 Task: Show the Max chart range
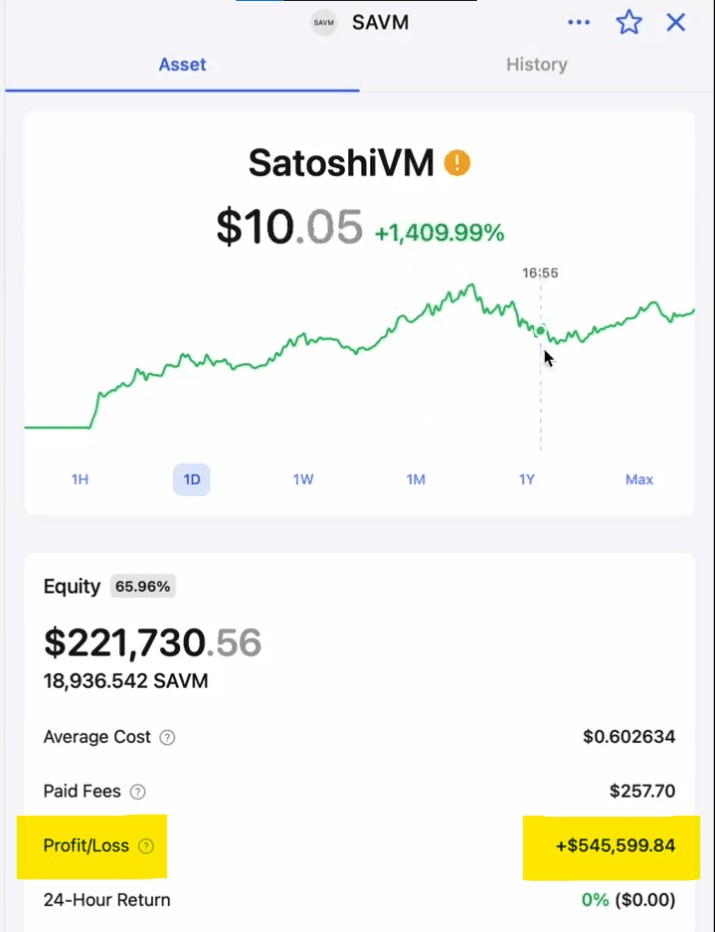point(639,479)
